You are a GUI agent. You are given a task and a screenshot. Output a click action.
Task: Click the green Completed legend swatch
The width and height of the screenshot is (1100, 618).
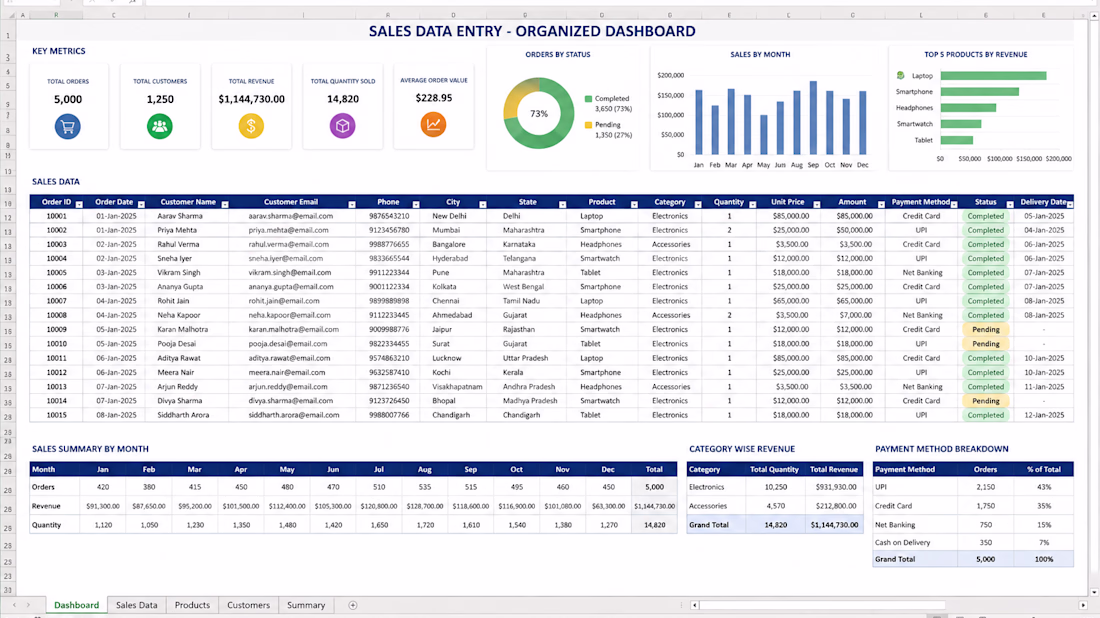pyautogui.click(x=589, y=99)
